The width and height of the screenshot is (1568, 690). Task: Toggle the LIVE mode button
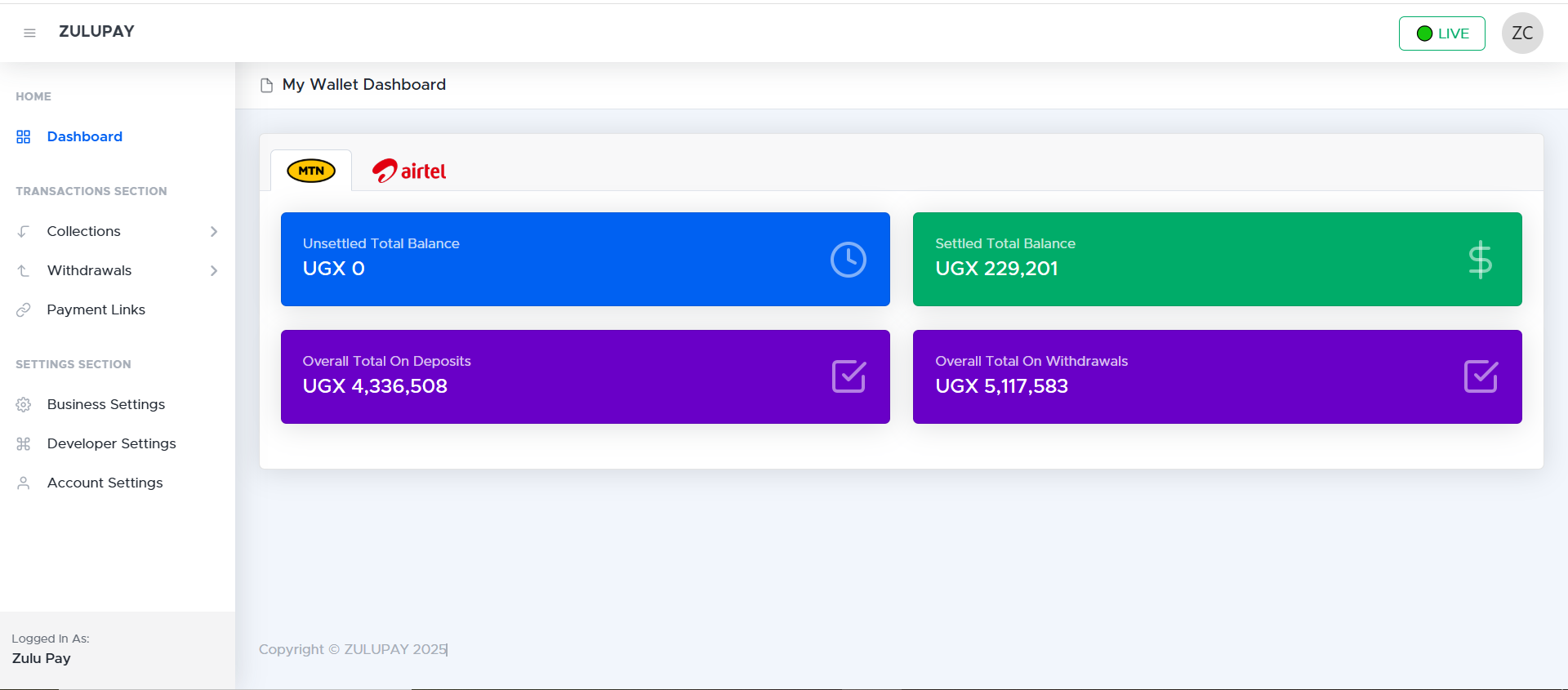click(x=1441, y=33)
